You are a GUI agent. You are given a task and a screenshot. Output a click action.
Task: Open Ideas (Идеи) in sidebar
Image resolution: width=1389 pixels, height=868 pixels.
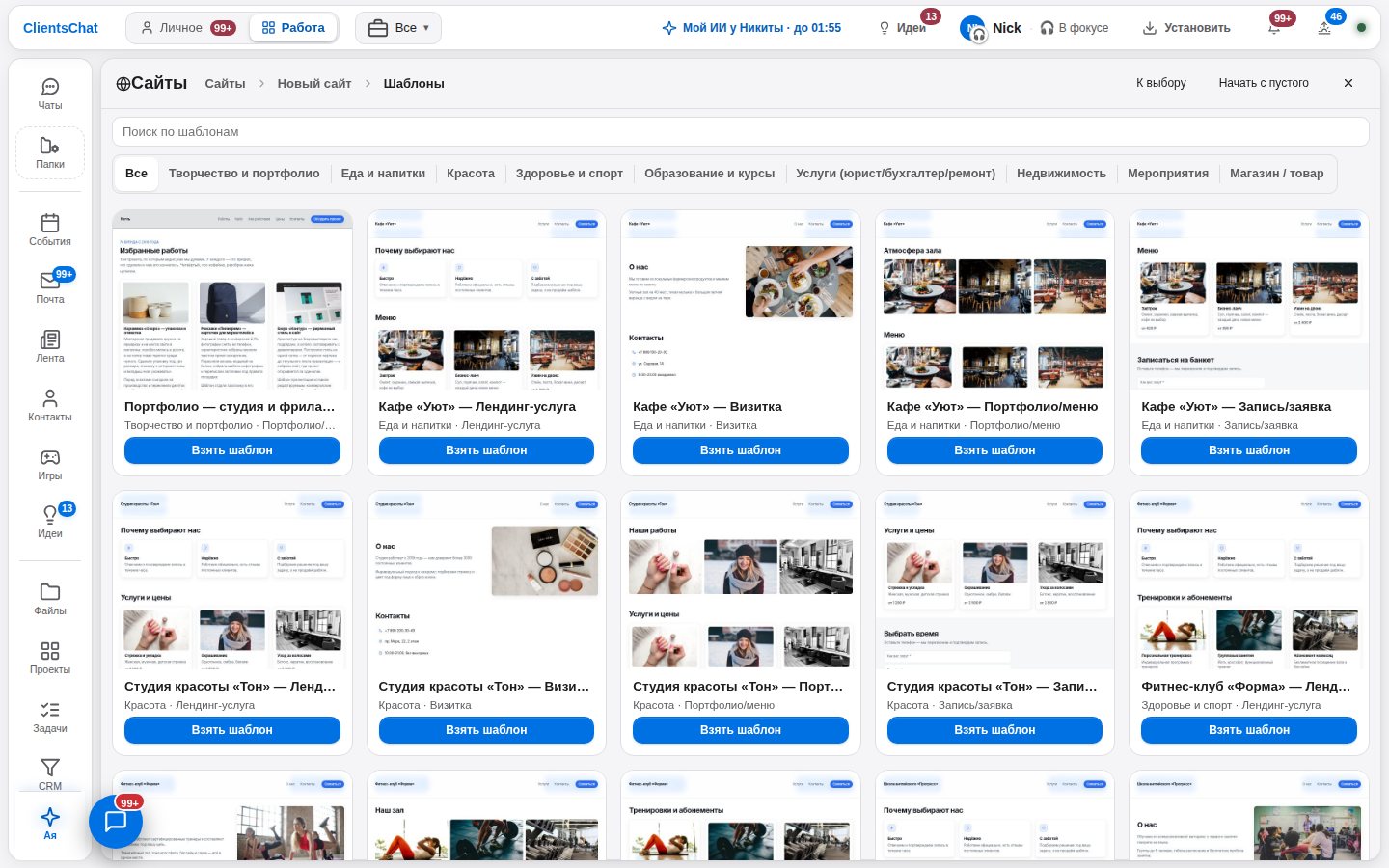(50, 522)
